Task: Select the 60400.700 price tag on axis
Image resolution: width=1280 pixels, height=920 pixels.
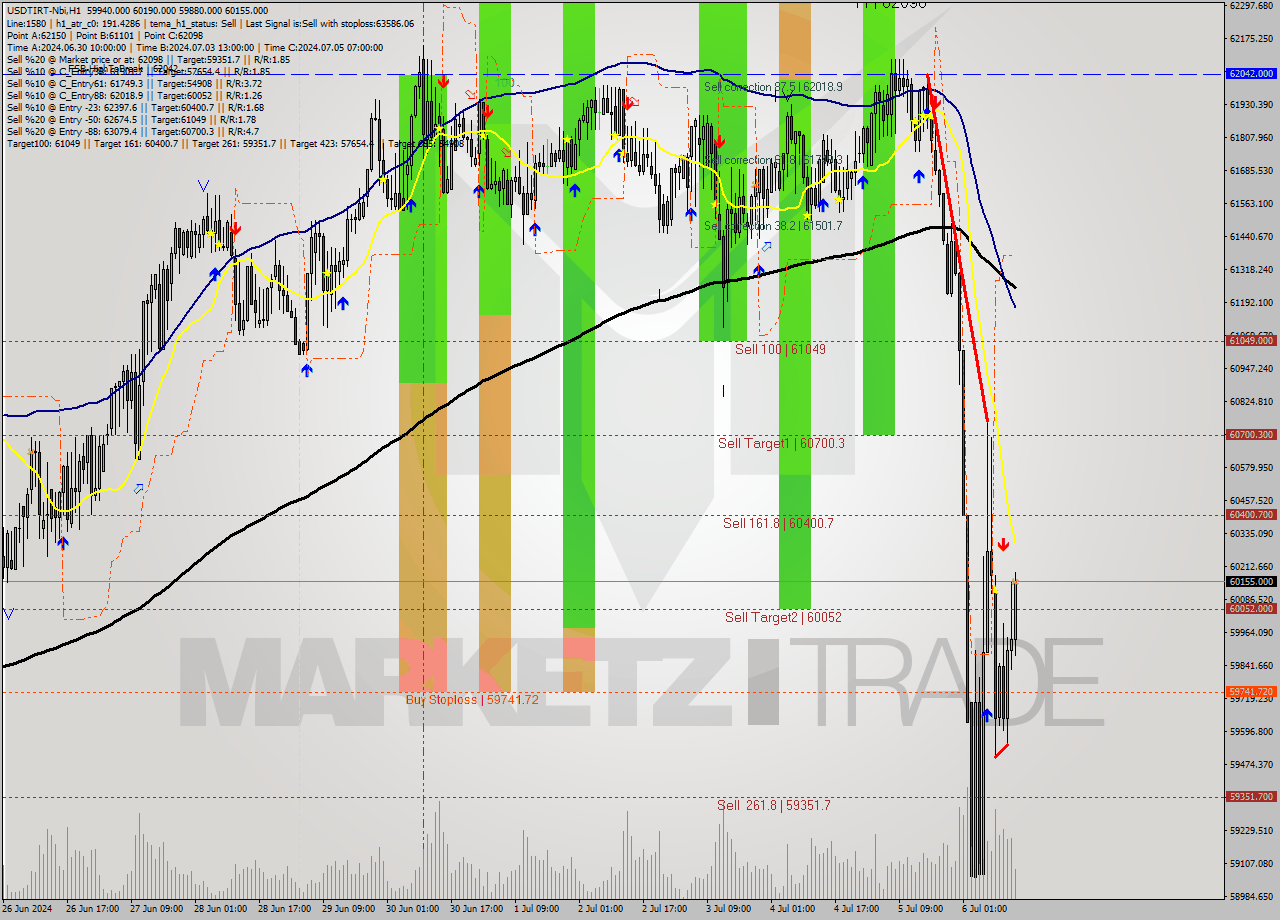Action: coord(1250,515)
